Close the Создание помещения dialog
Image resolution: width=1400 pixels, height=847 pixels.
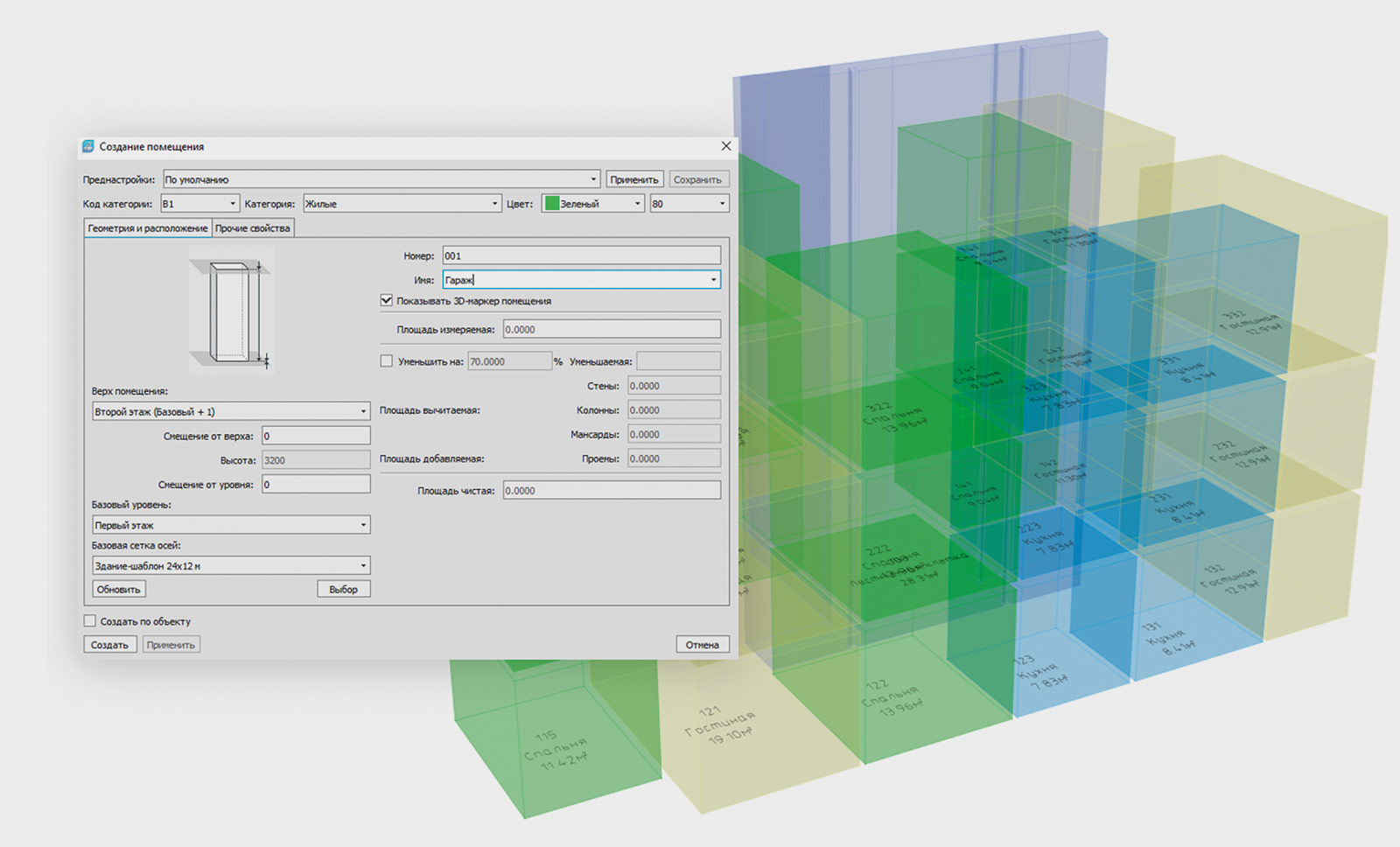(x=725, y=146)
